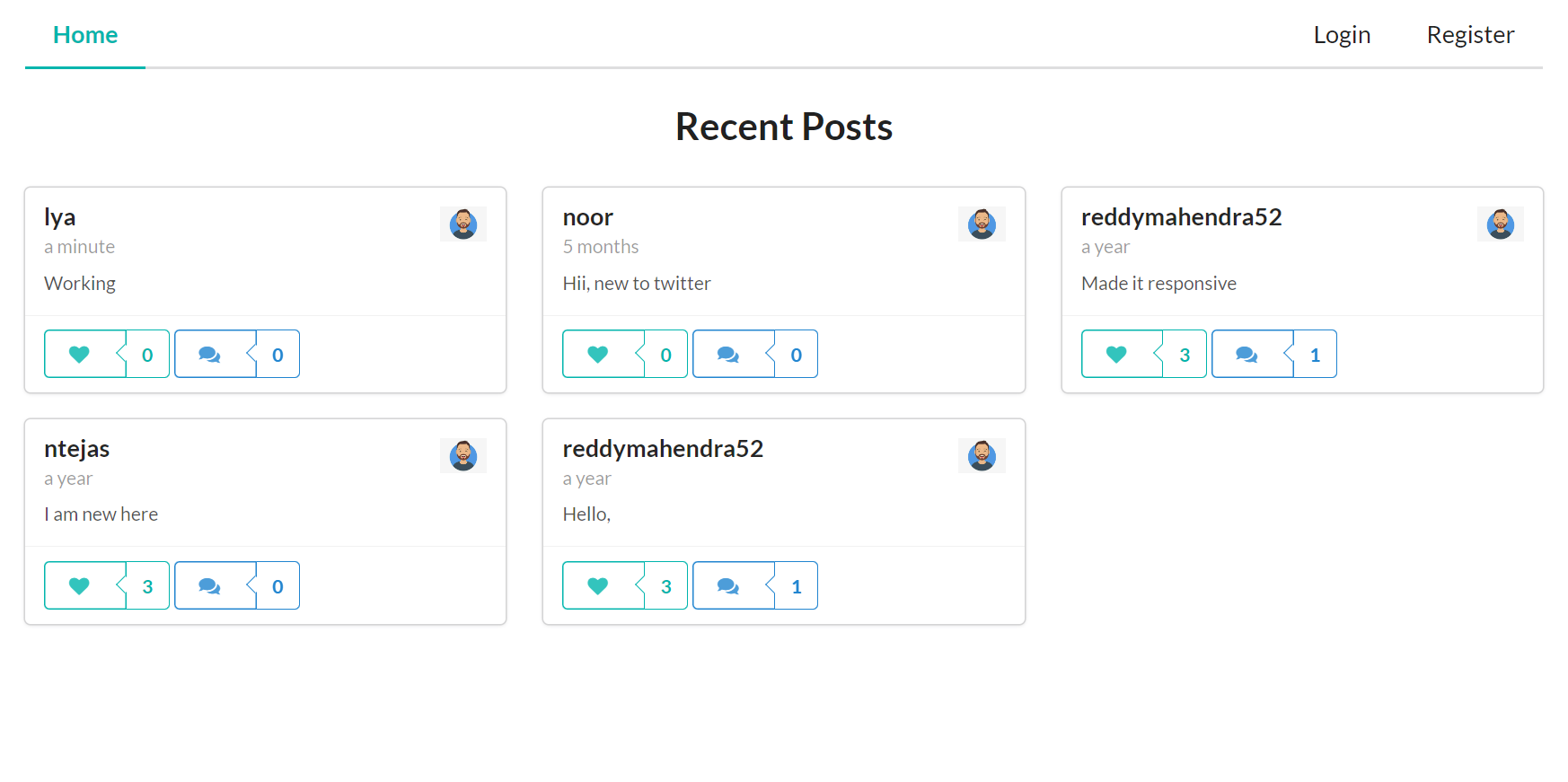Go to the Register page

[1470, 35]
